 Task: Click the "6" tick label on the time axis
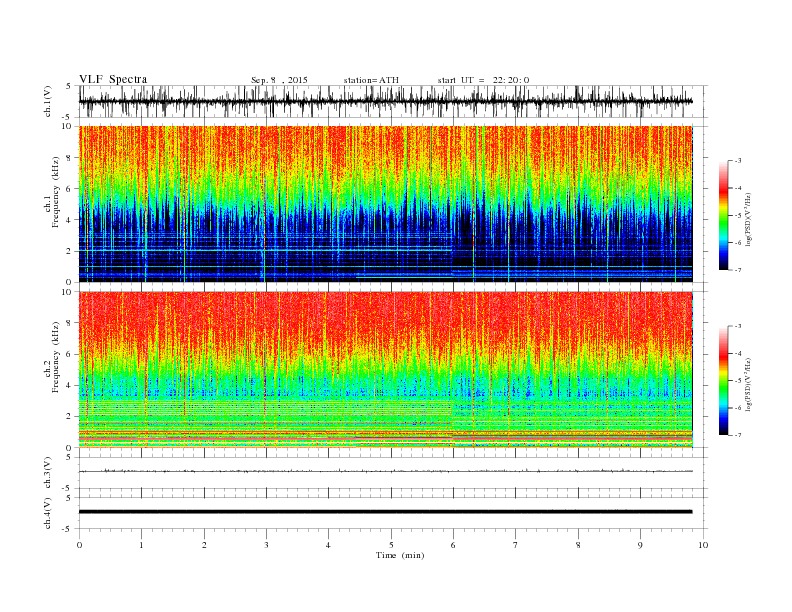(453, 545)
